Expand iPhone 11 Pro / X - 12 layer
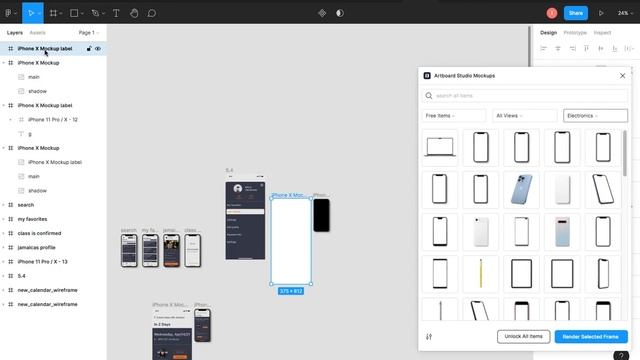Viewport: 640px width, 360px height. point(11,120)
